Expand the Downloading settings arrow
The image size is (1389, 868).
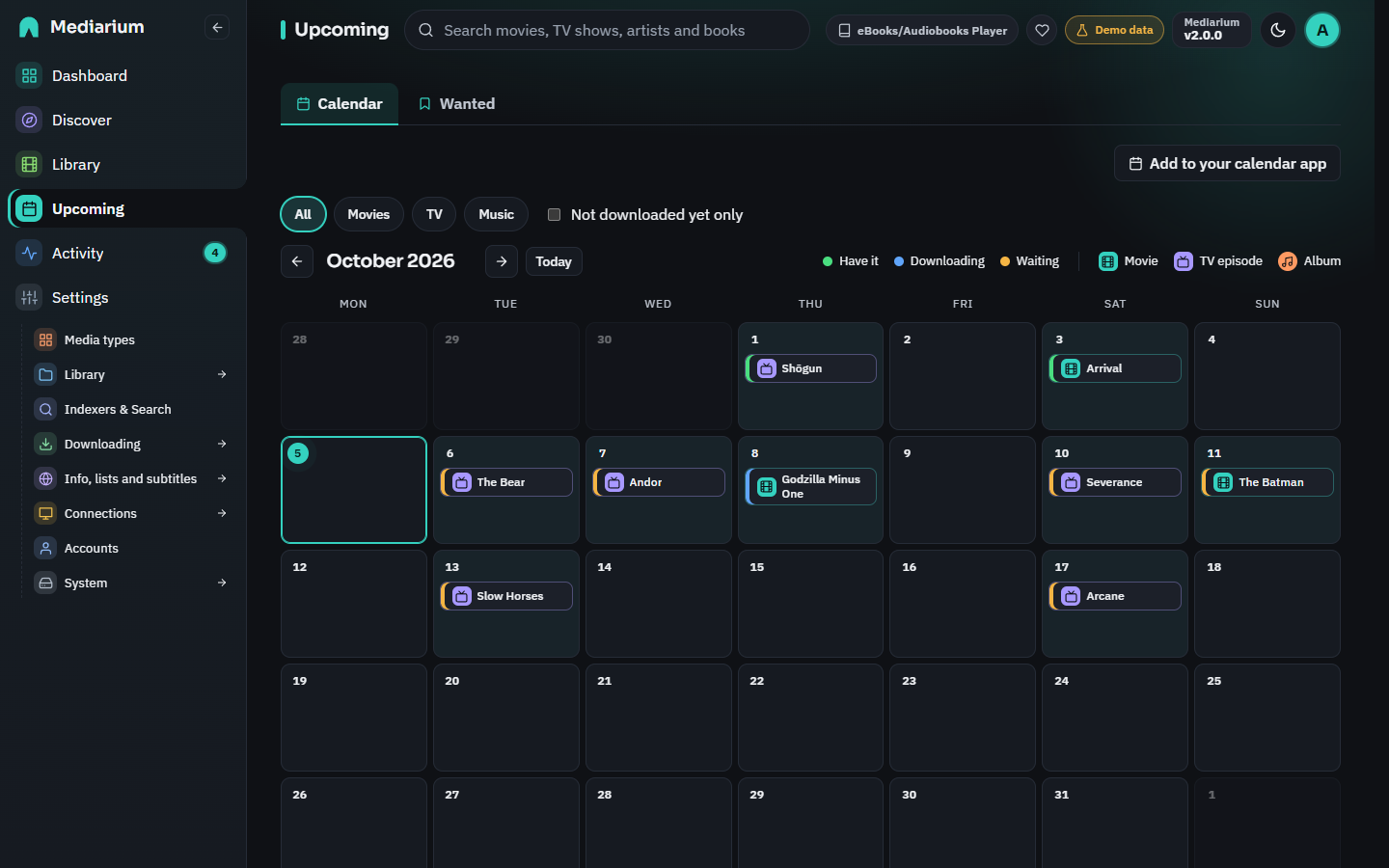click(222, 444)
